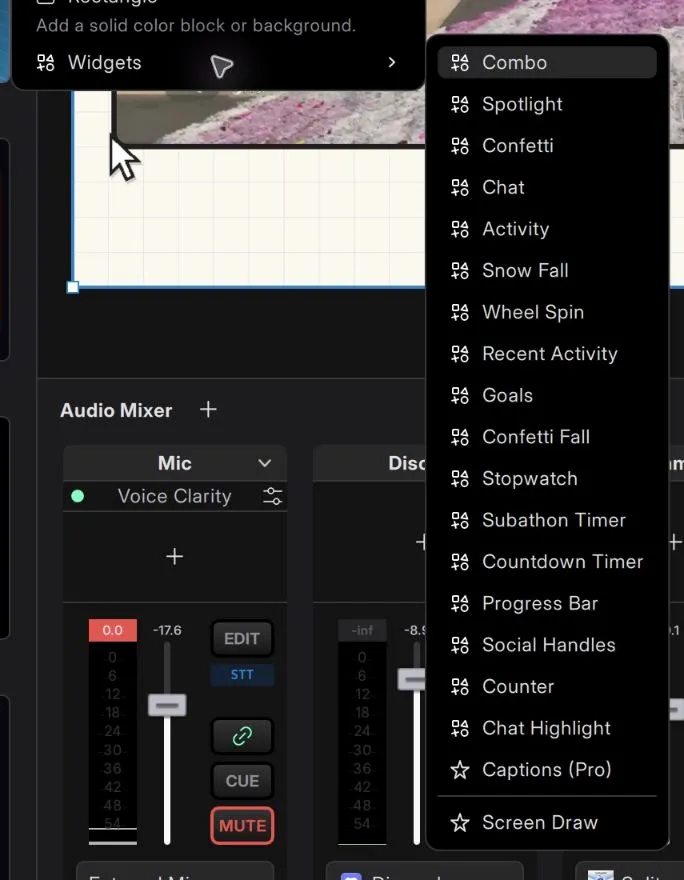Image resolution: width=684 pixels, height=880 pixels.
Task: Toggle the Mic STT button
Action: click(242, 675)
